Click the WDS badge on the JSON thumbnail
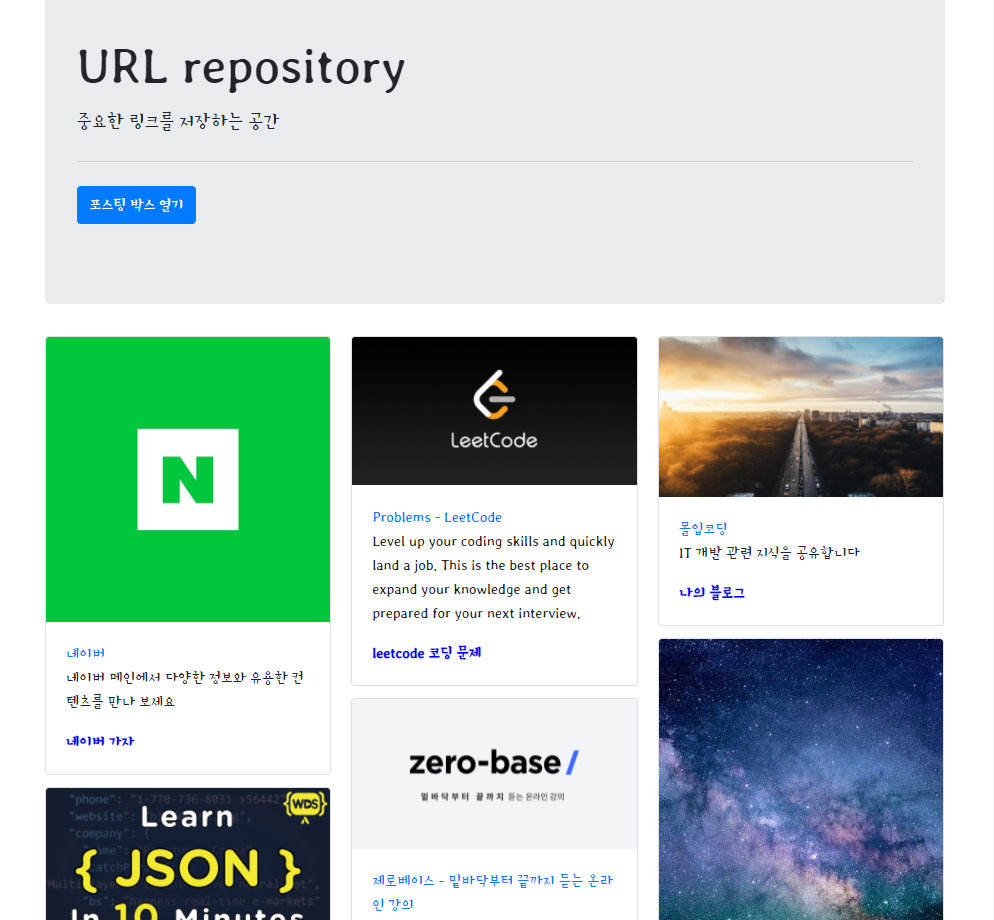 point(306,805)
